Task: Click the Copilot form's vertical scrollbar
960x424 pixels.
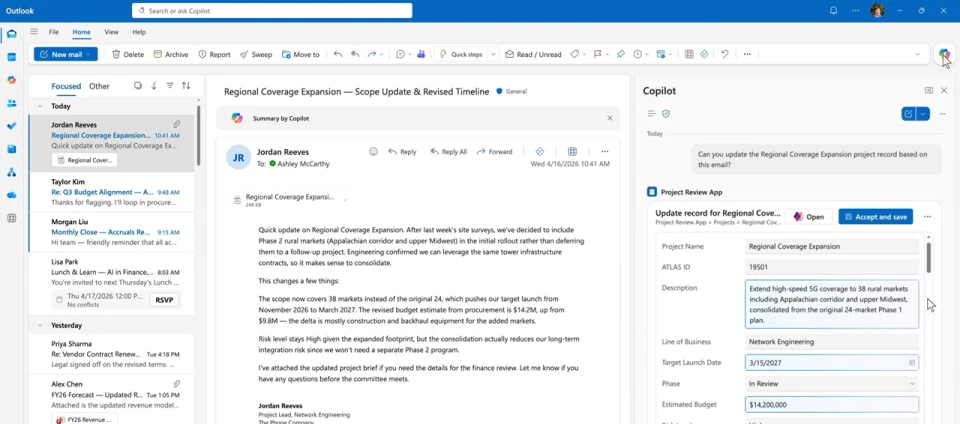Action: (928, 258)
